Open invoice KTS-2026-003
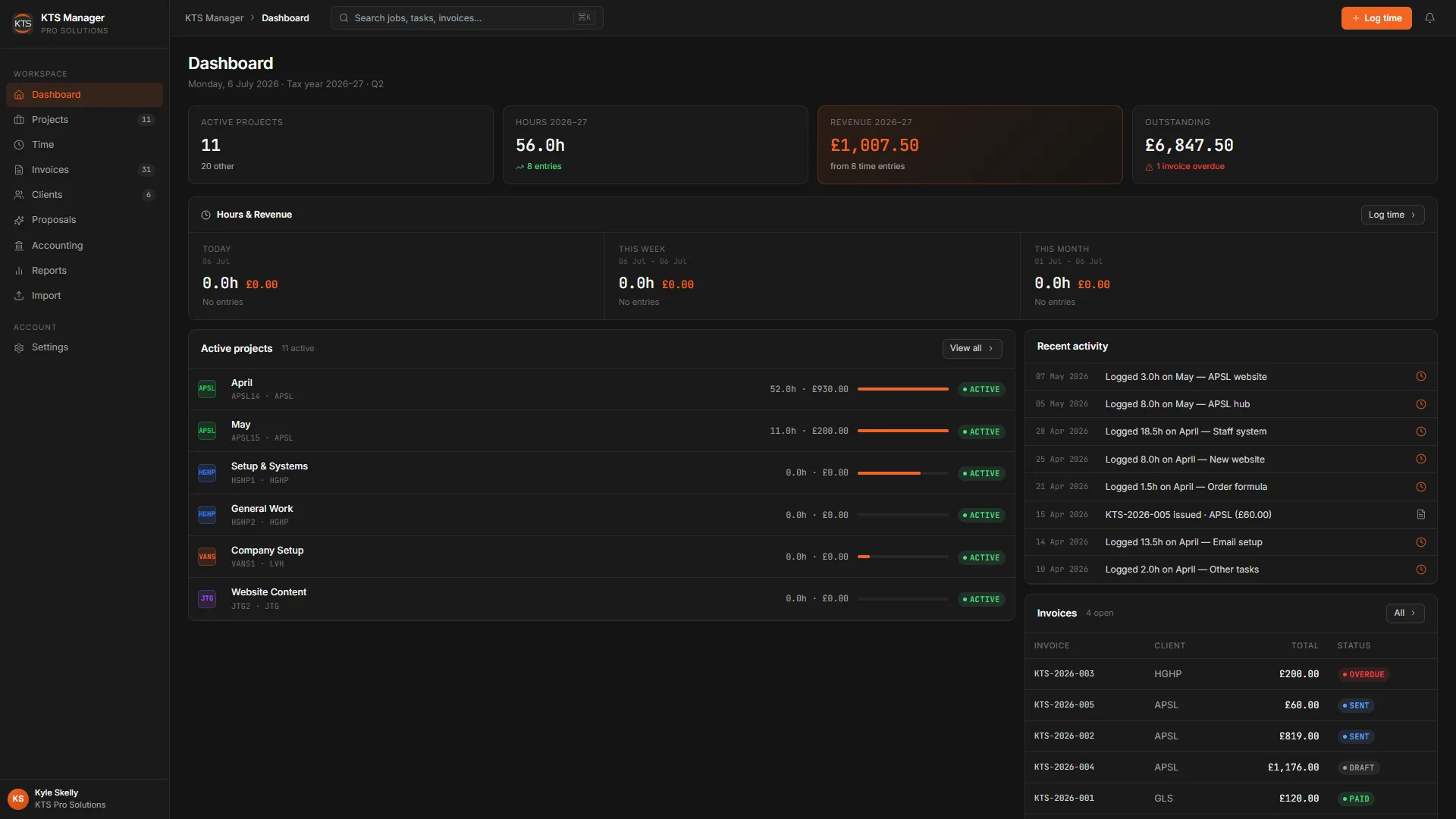Viewport: 1456px width, 819px height. point(1231,674)
